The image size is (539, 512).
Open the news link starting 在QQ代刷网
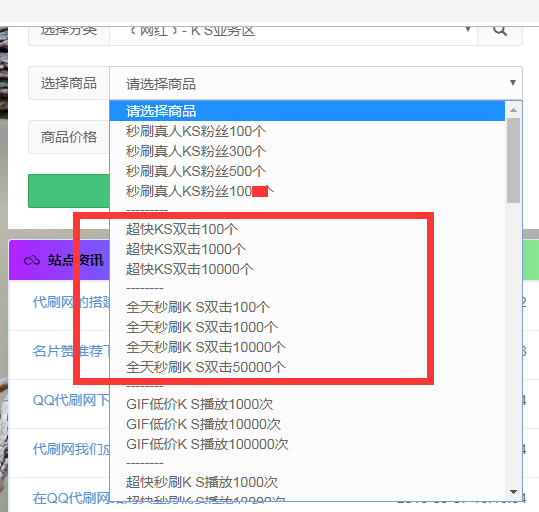pos(71,498)
